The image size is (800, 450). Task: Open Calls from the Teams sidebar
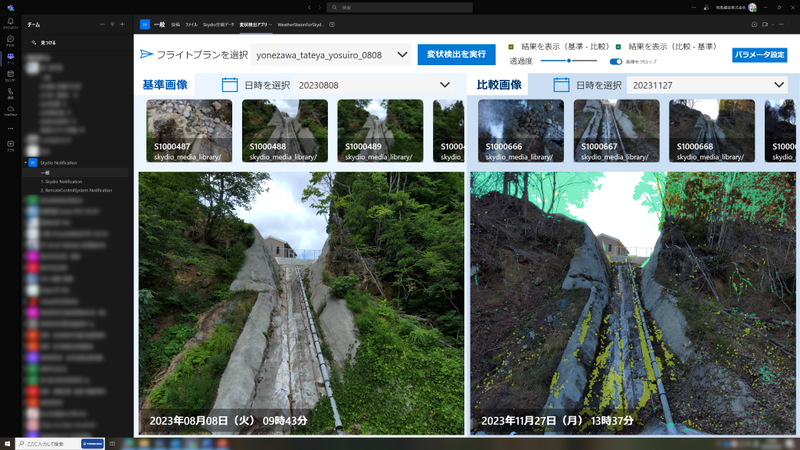pyautogui.click(x=10, y=92)
